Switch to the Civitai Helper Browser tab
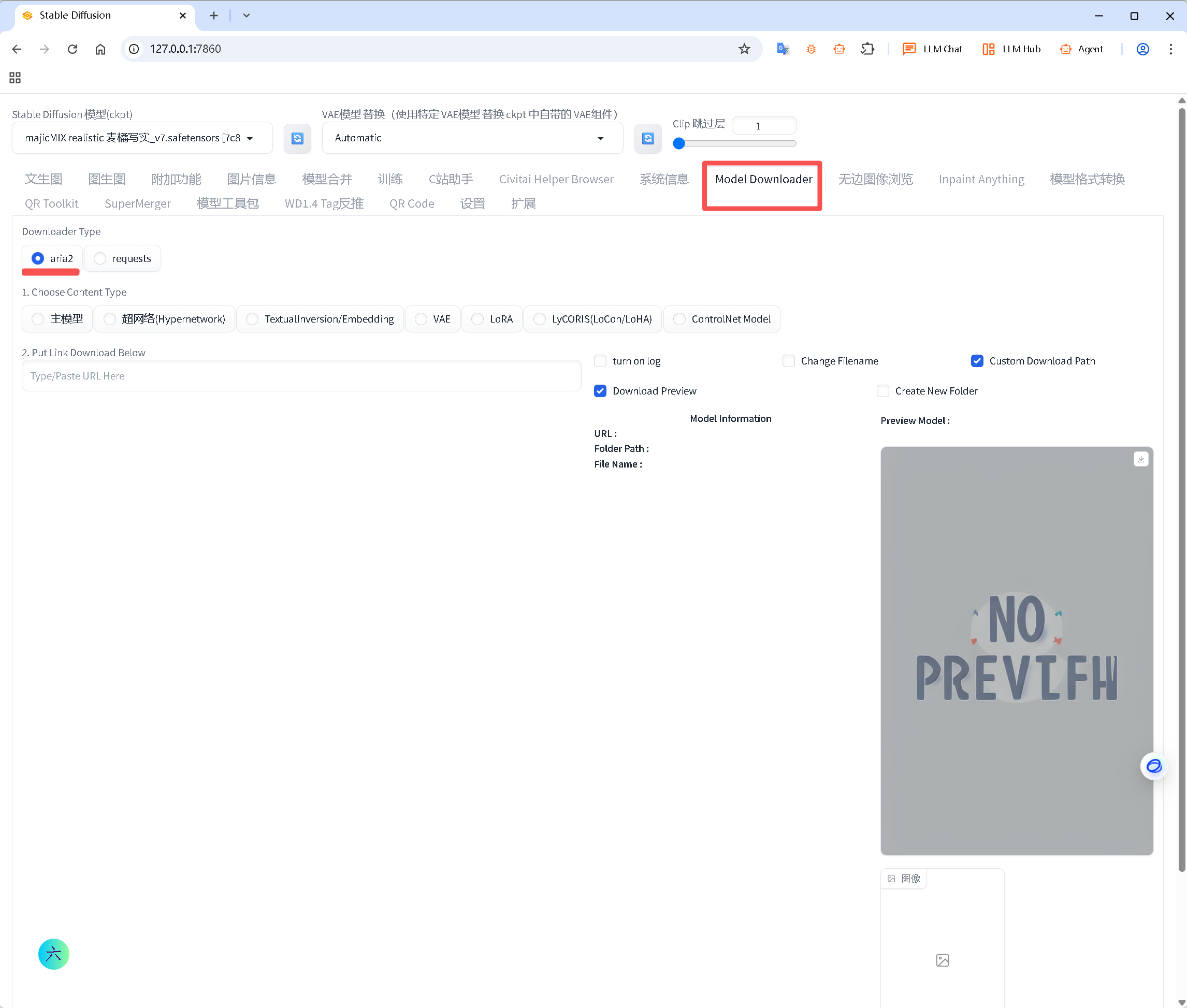The image size is (1187, 1008). 556,180
